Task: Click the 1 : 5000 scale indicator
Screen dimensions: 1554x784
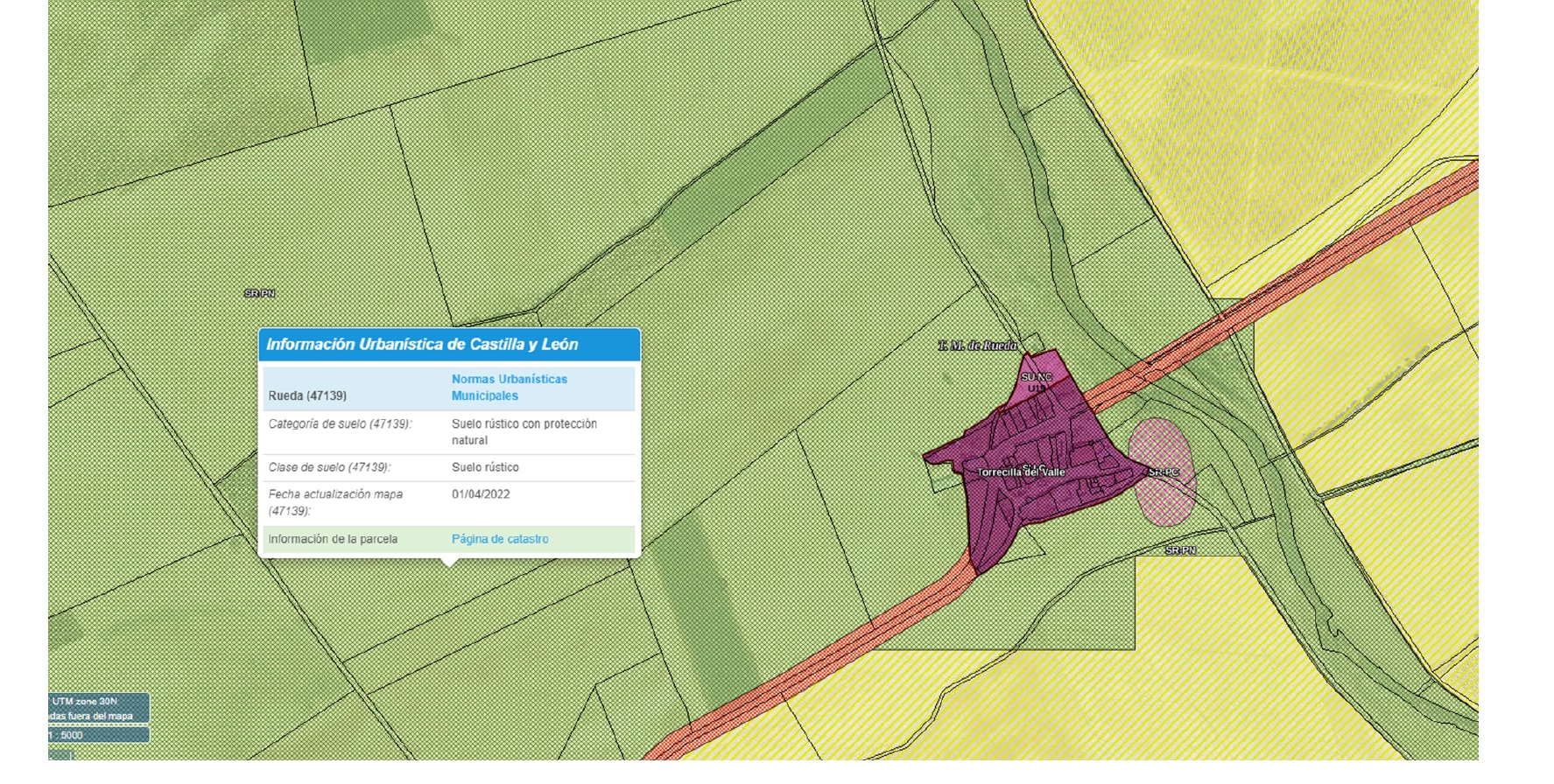Action: pyautogui.click(x=96, y=735)
